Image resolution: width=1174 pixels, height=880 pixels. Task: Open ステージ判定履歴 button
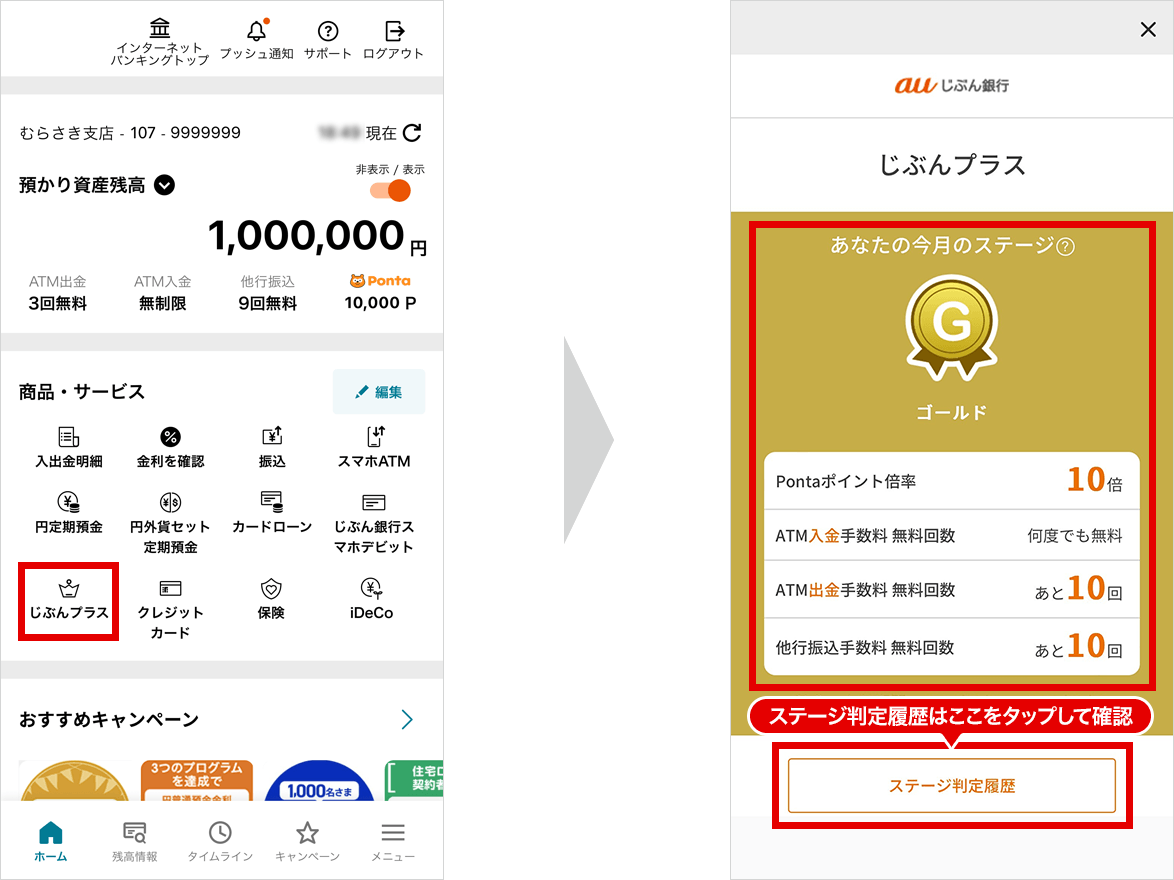click(952, 786)
